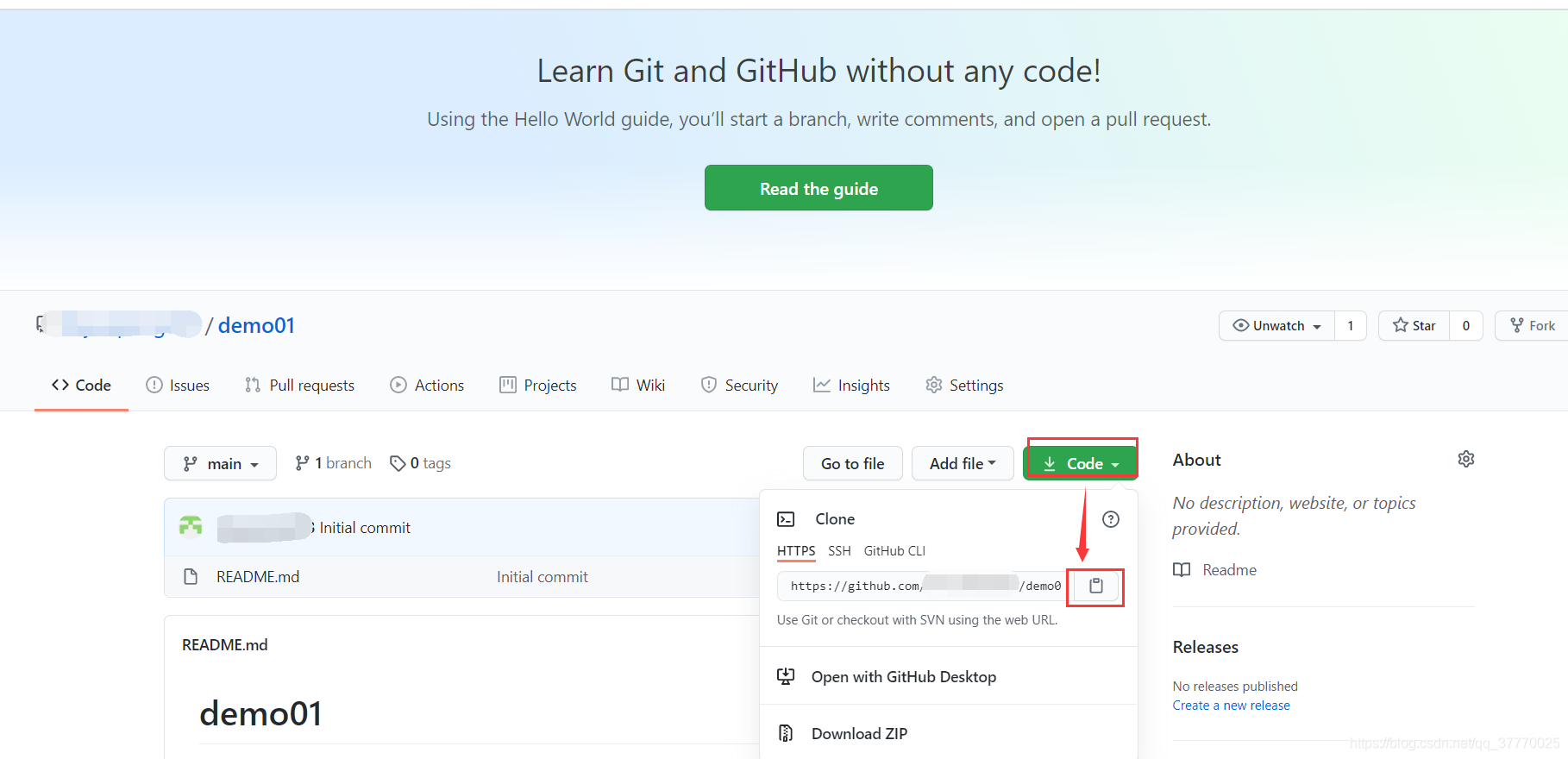
Task: Click the Read the guide button
Action: tap(818, 188)
